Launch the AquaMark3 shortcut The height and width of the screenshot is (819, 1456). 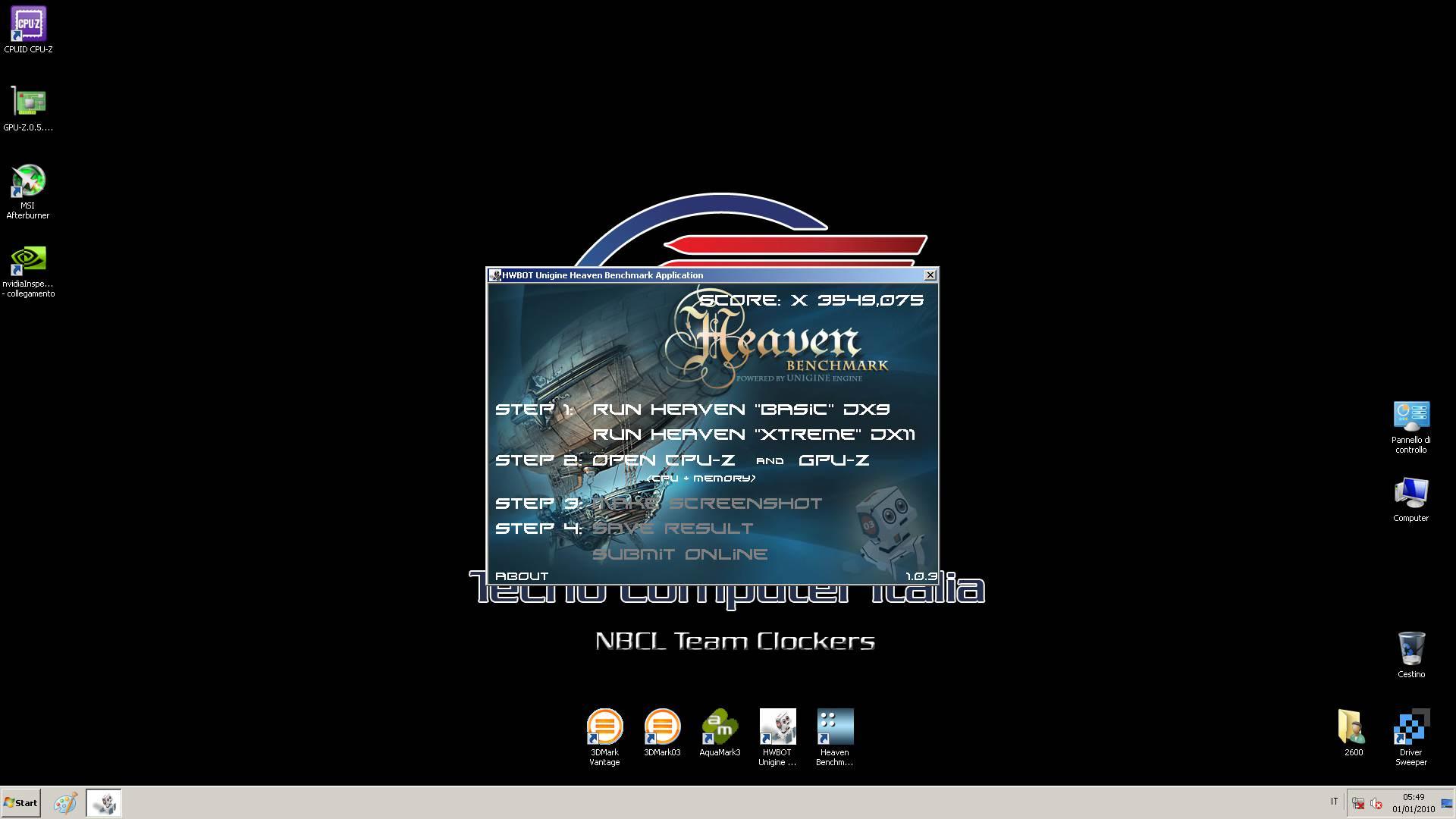720,733
